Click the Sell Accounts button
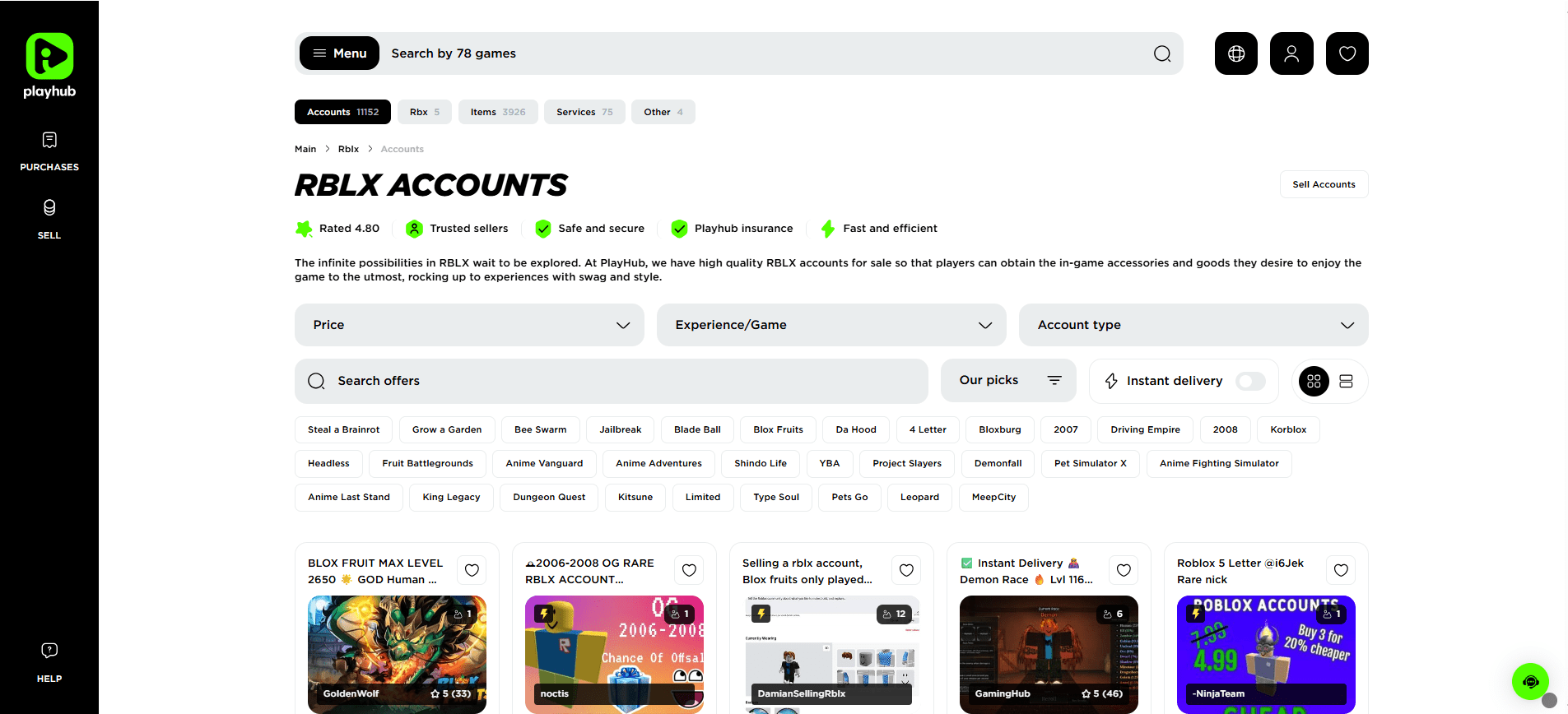This screenshot has width=1568, height=714. pos(1324,184)
